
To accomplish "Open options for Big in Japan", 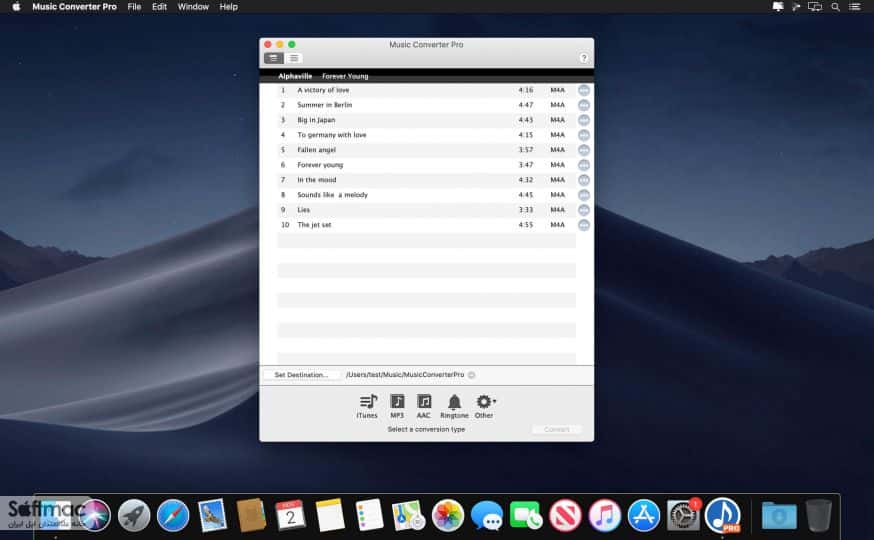I will pyautogui.click(x=584, y=120).
